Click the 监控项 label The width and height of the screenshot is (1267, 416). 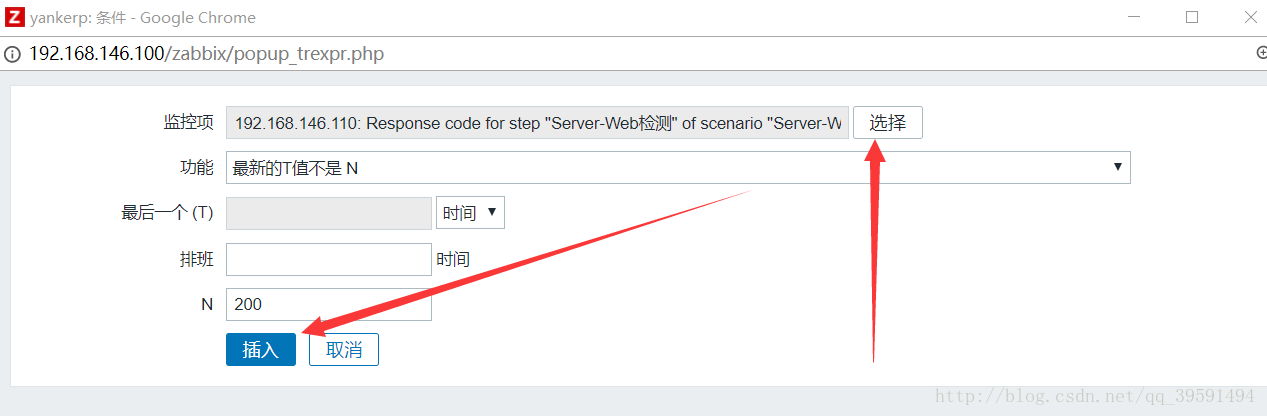pyautogui.click(x=188, y=122)
